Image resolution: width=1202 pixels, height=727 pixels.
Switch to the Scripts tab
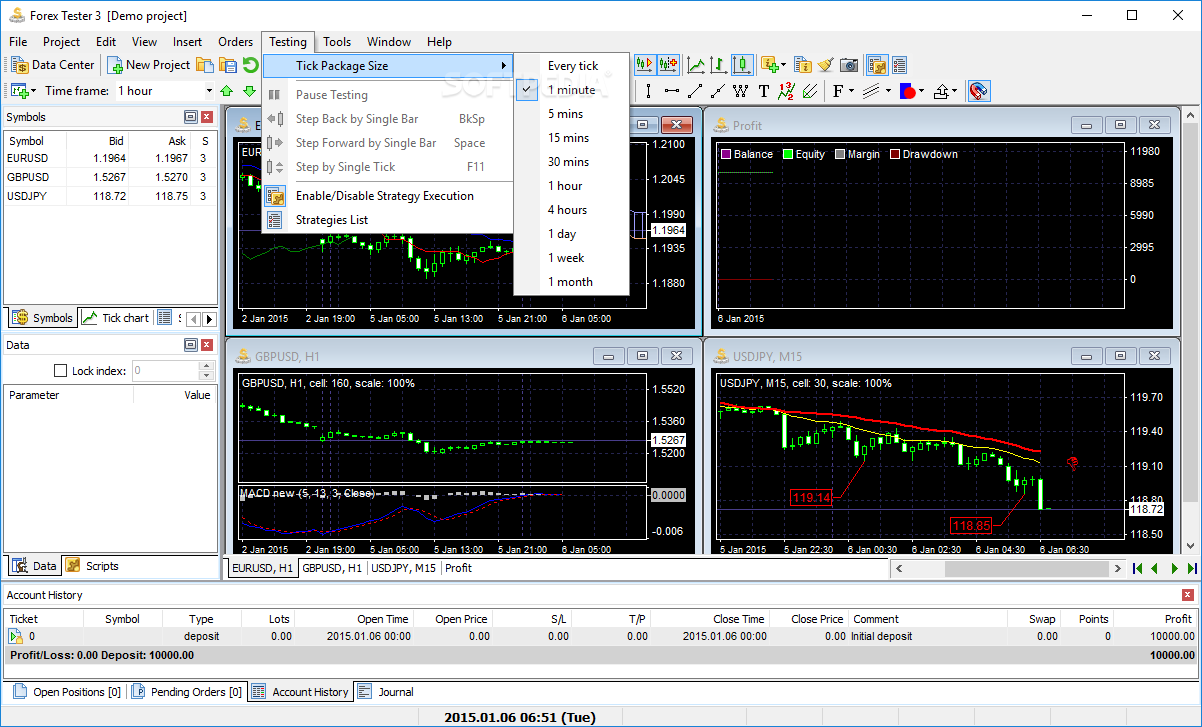tap(92, 566)
